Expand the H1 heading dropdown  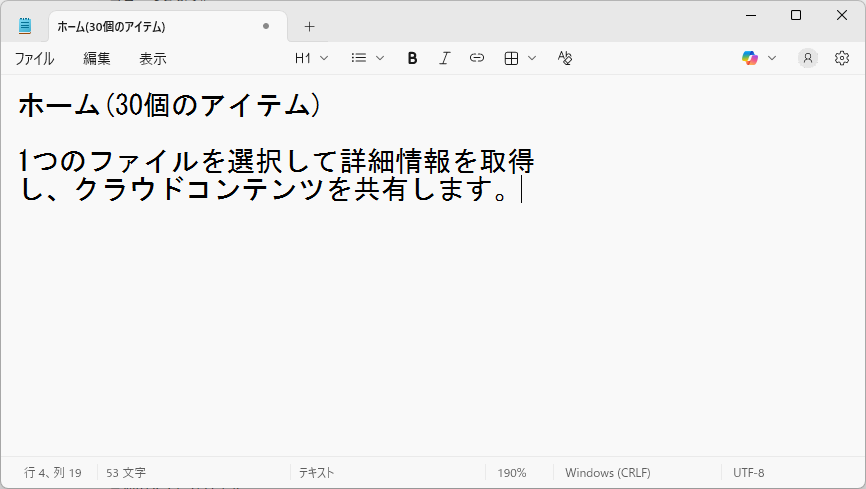(x=311, y=58)
